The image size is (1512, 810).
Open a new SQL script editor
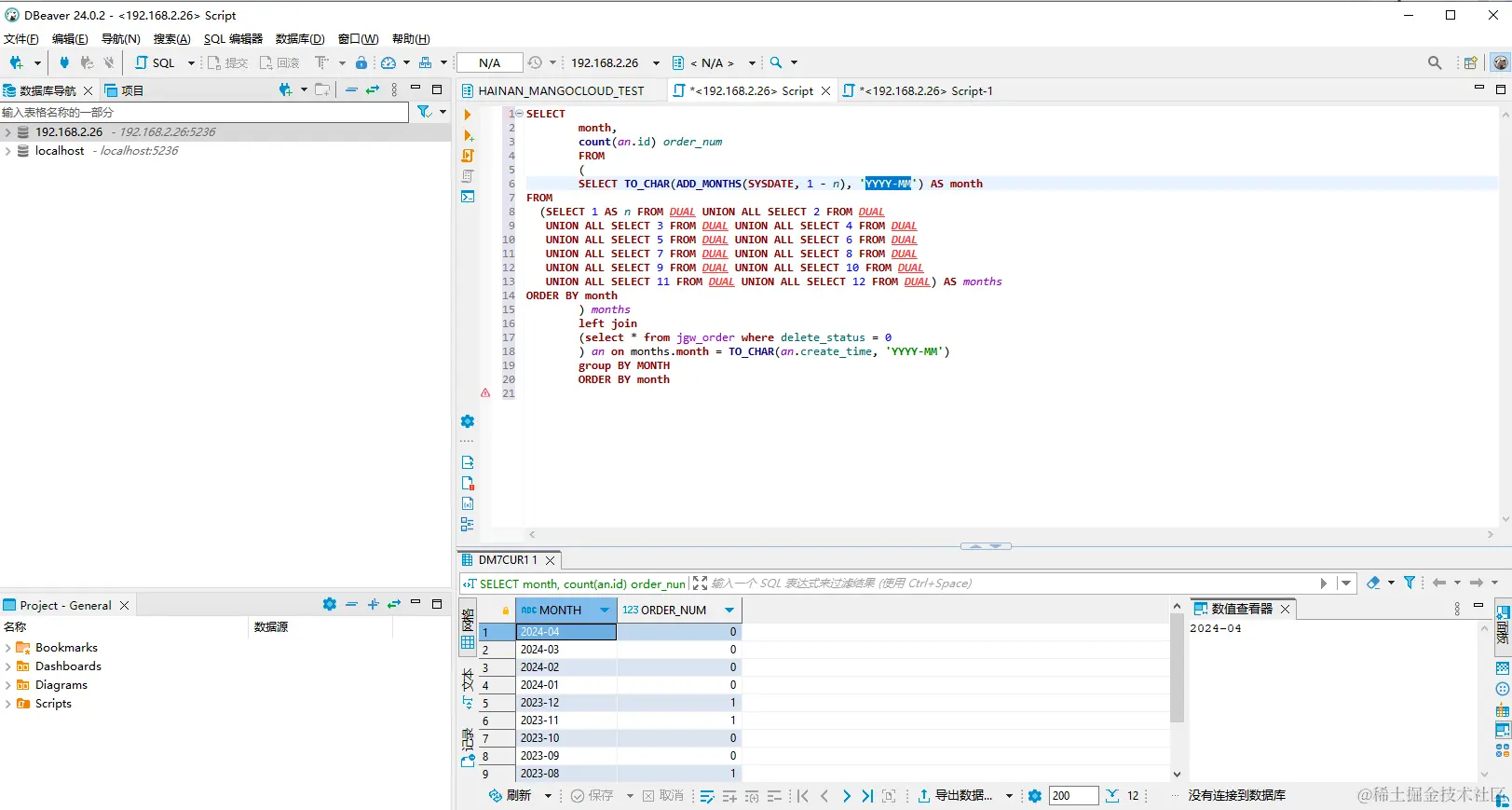[x=157, y=62]
